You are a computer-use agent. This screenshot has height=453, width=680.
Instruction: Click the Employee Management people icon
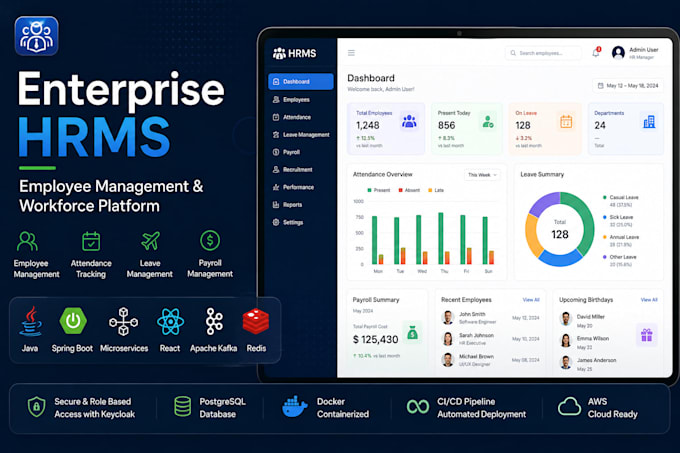(27, 241)
